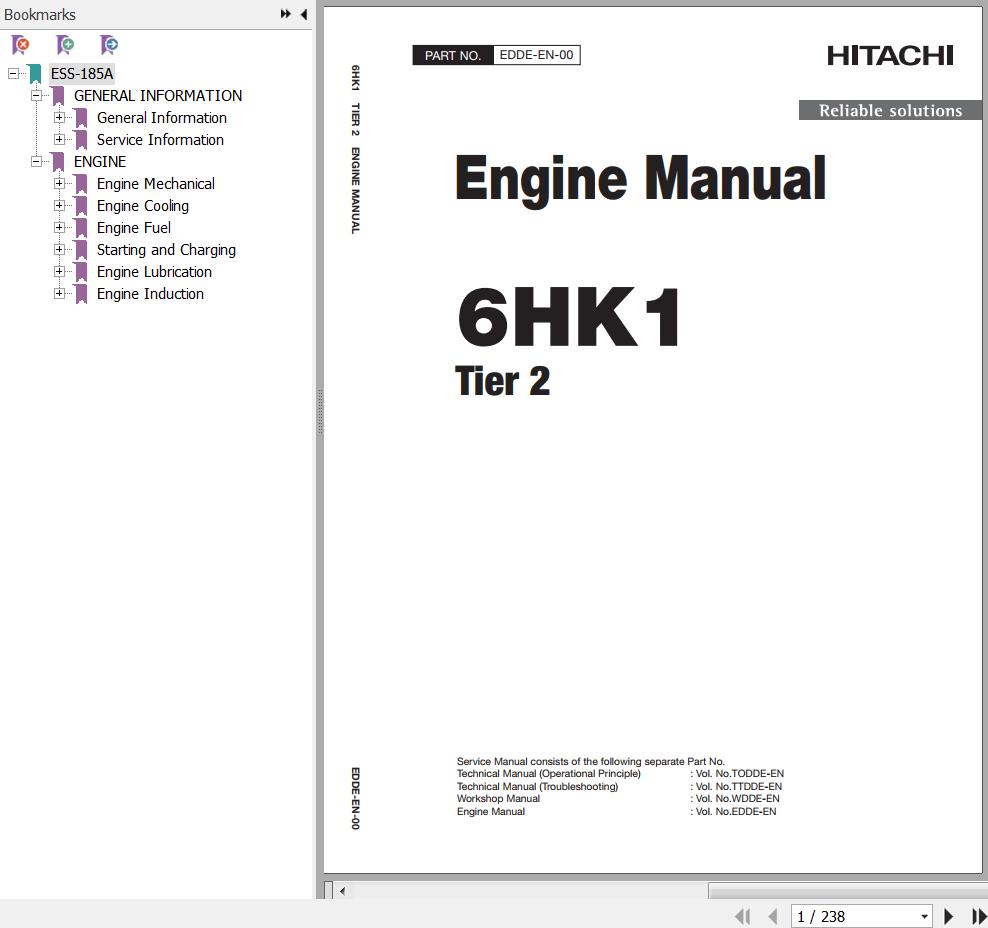Expand the Engine Induction bookmark

pyautogui.click(x=59, y=294)
